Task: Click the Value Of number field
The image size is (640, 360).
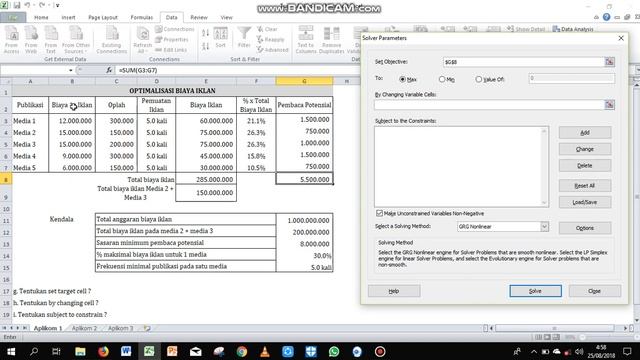Action: coord(571,78)
